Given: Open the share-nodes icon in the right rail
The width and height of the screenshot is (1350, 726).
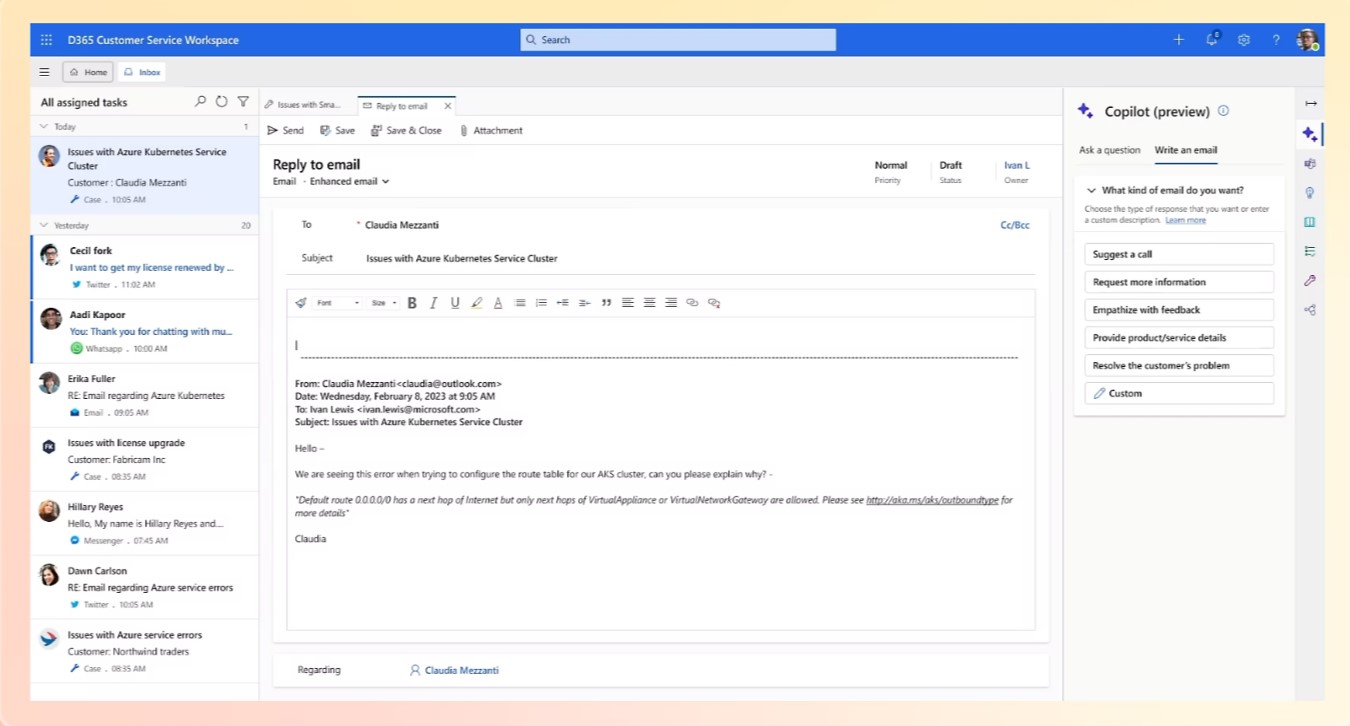Looking at the screenshot, I should (1310, 310).
